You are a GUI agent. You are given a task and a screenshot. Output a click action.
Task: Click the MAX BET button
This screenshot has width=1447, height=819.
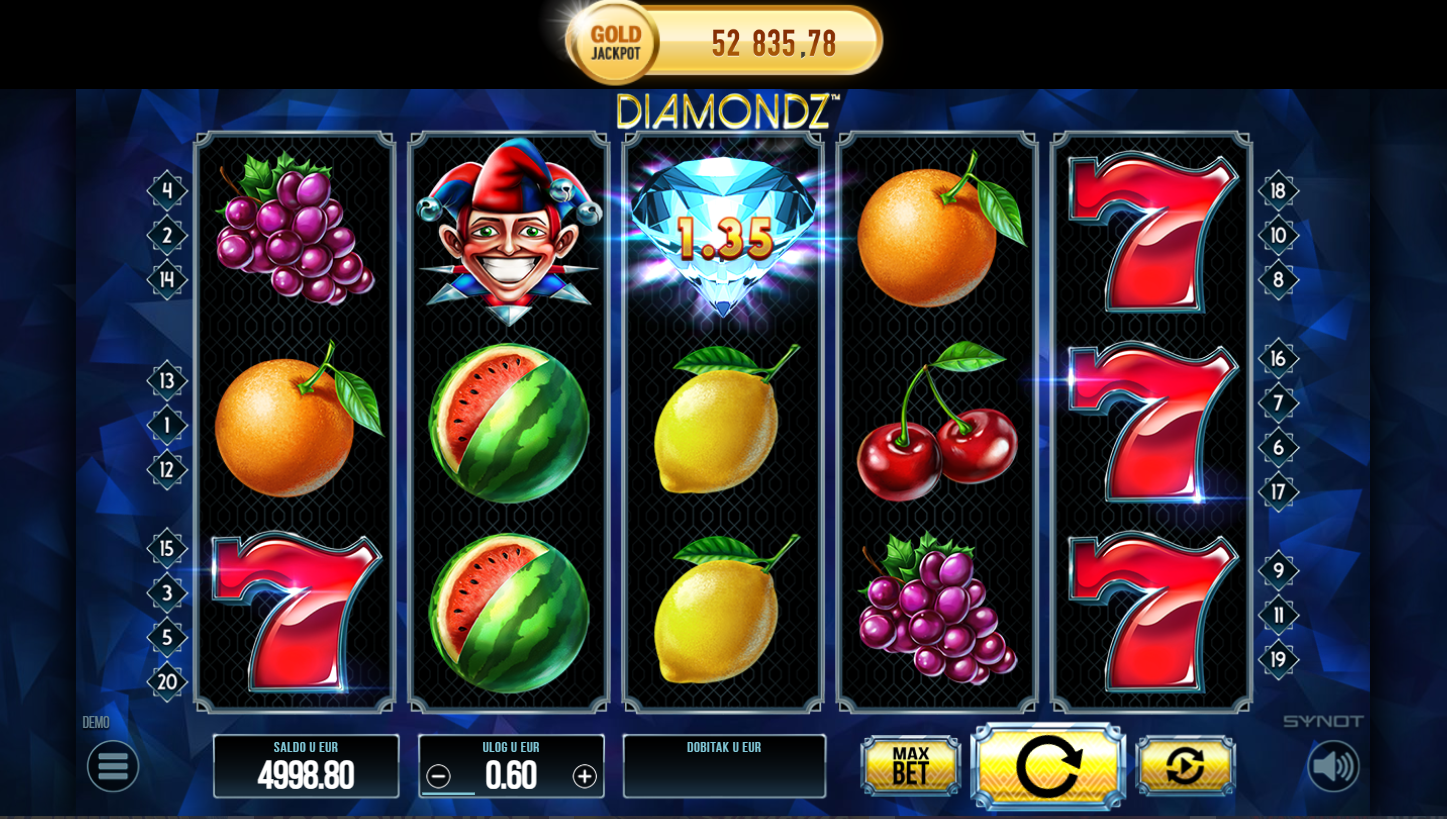pyautogui.click(x=911, y=767)
